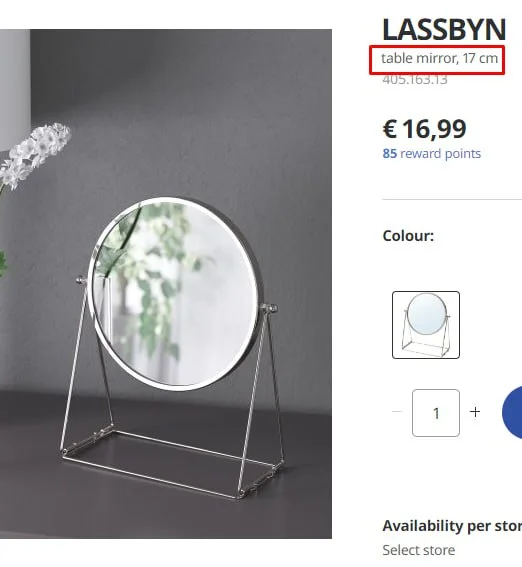Click the bold 85 points number

(x=390, y=154)
